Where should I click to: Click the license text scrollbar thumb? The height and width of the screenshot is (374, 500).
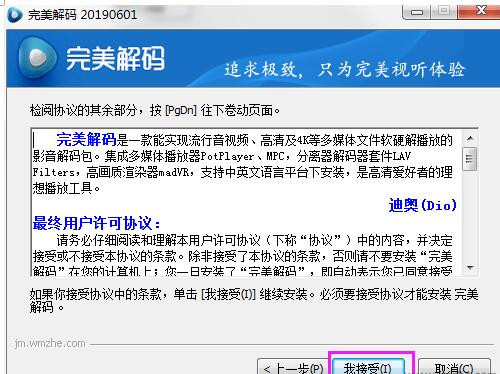click(x=470, y=159)
